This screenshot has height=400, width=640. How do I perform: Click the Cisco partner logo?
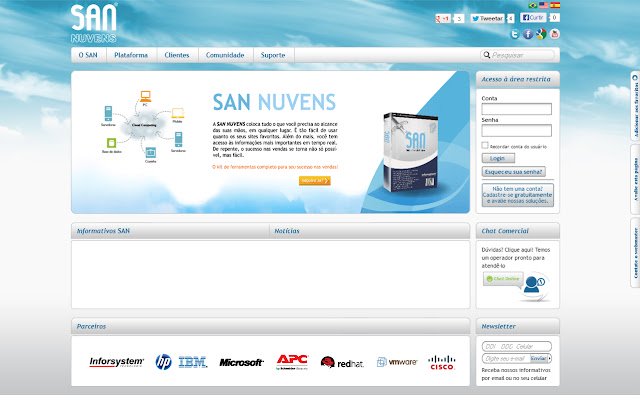pos(442,362)
